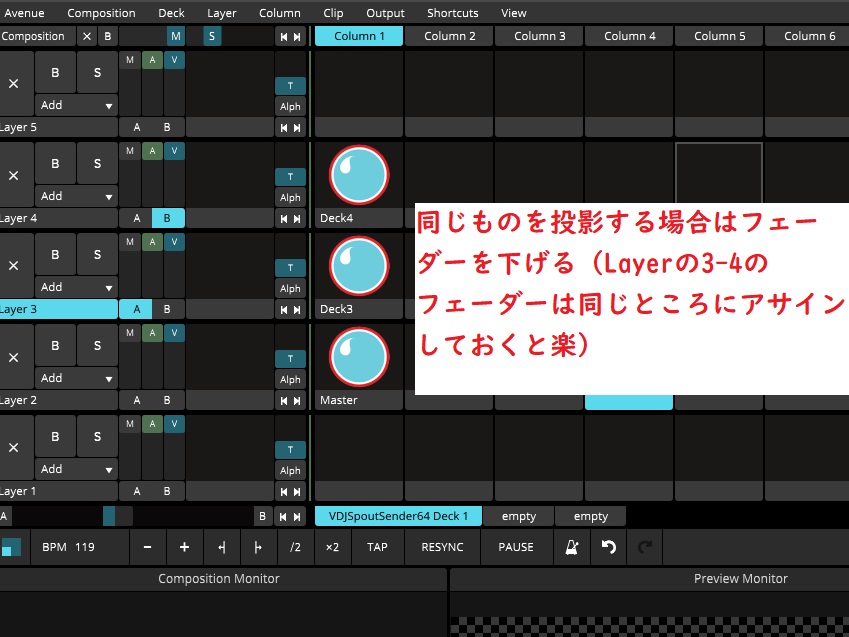The height and width of the screenshot is (637, 849).
Task: Click the Undo arrow icon
Action: pyautogui.click(x=608, y=547)
